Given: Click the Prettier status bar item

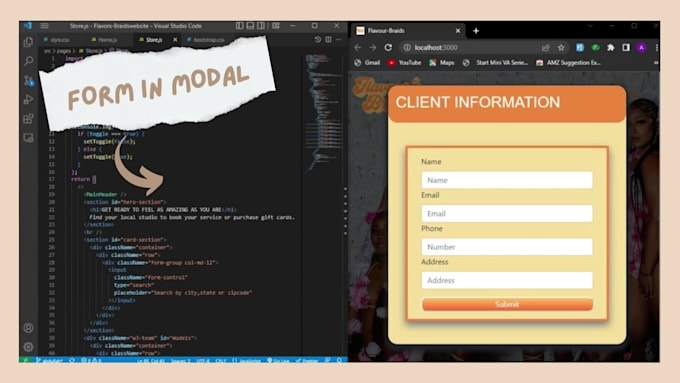Looking at the screenshot, I should [x=307, y=360].
